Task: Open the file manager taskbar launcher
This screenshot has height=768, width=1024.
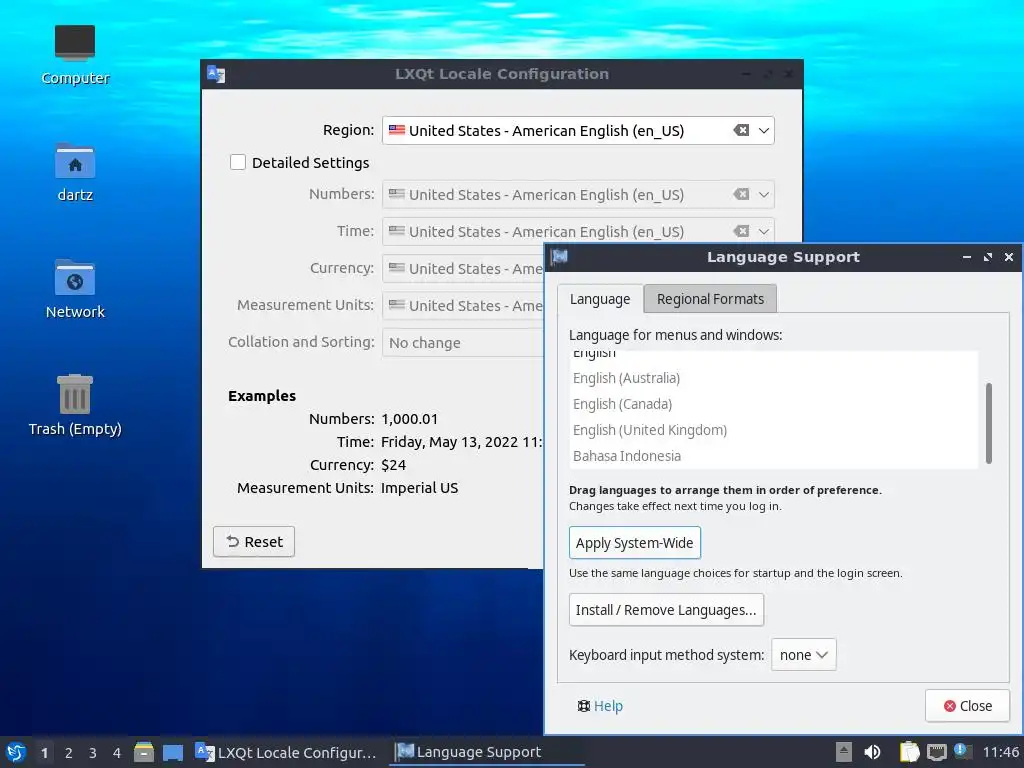Action: pyautogui.click(x=144, y=752)
